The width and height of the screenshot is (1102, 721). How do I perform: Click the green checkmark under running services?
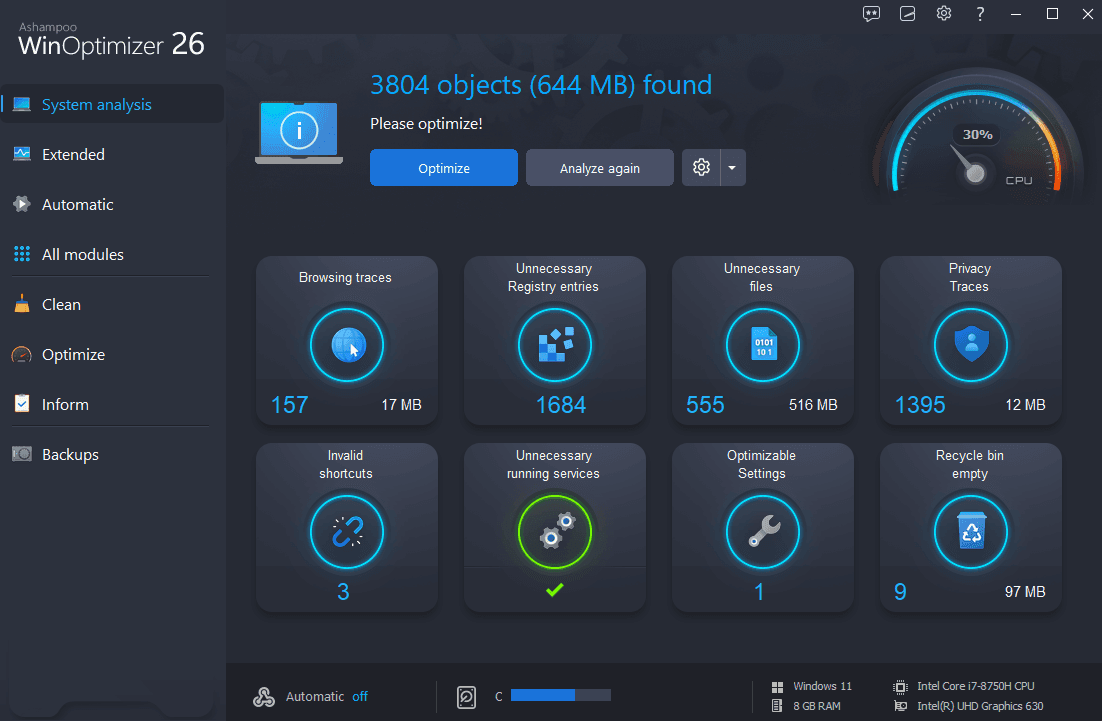tap(554, 591)
